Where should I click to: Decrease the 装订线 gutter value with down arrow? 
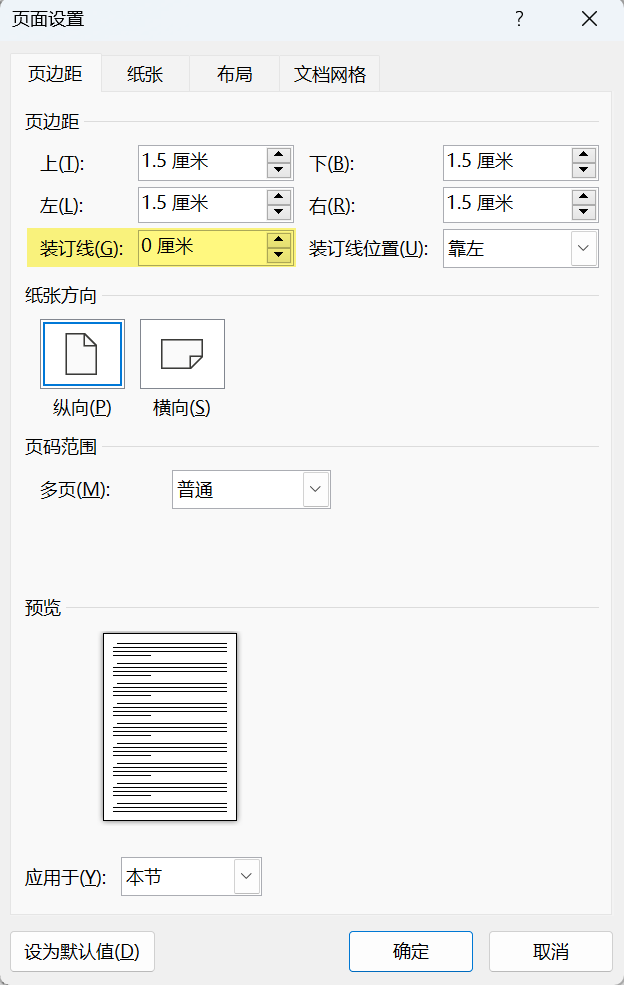click(278, 255)
